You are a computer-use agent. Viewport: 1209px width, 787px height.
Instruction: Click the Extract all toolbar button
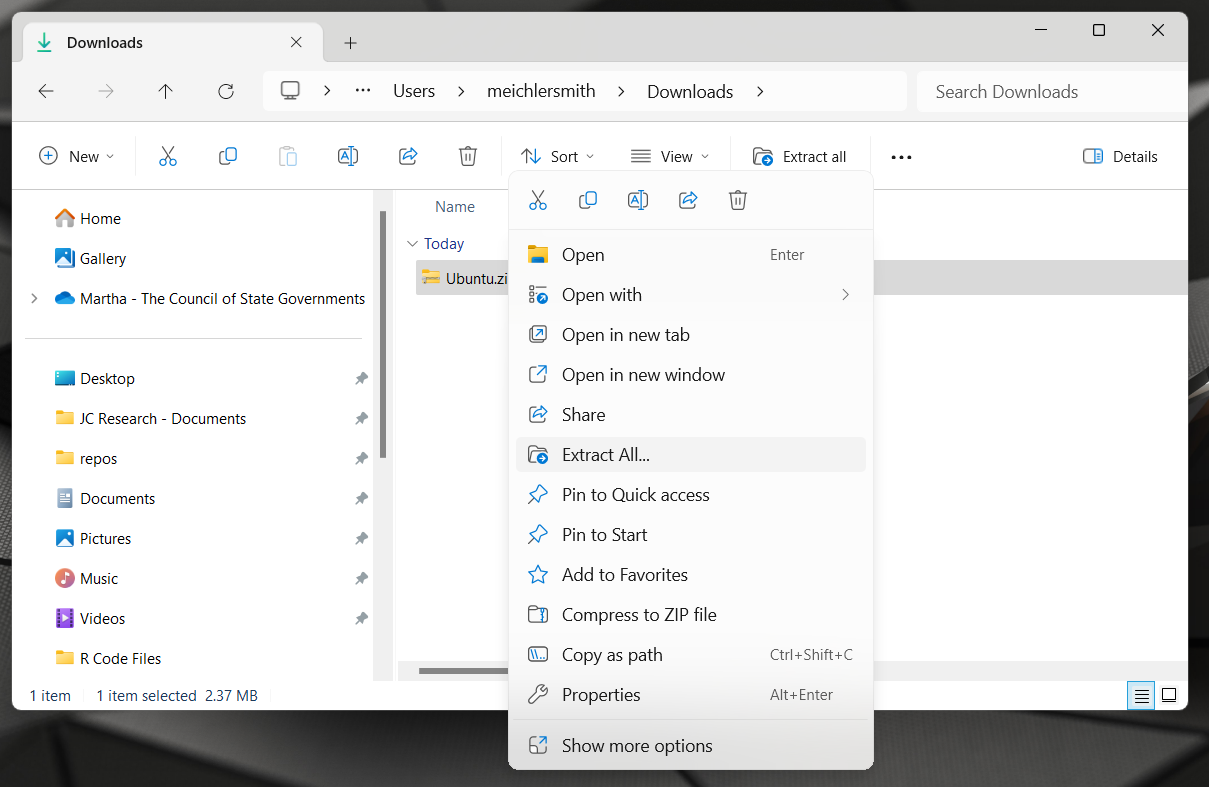[x=800, y=156]
